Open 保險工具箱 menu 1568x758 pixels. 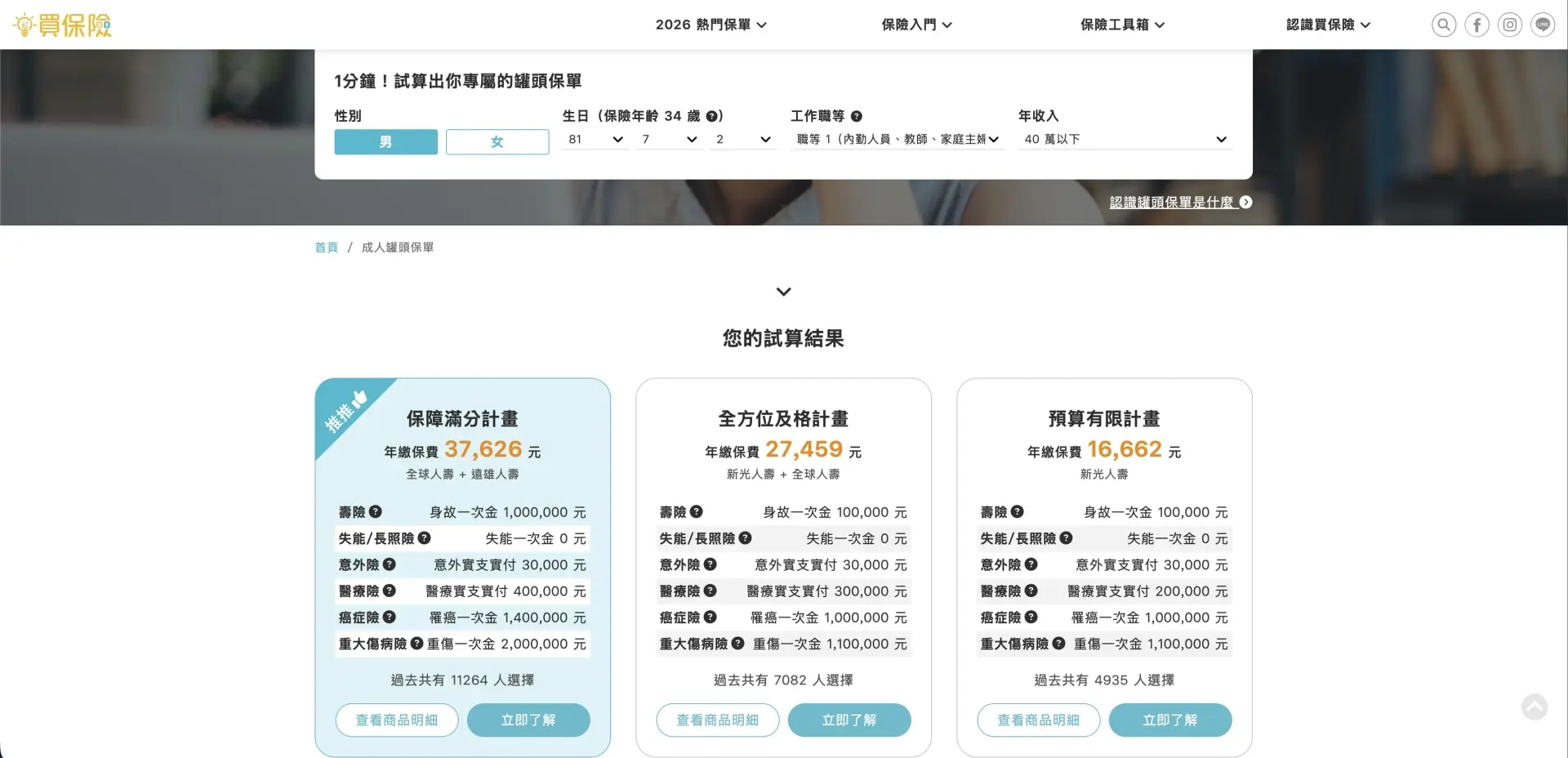click(1122, 25)
